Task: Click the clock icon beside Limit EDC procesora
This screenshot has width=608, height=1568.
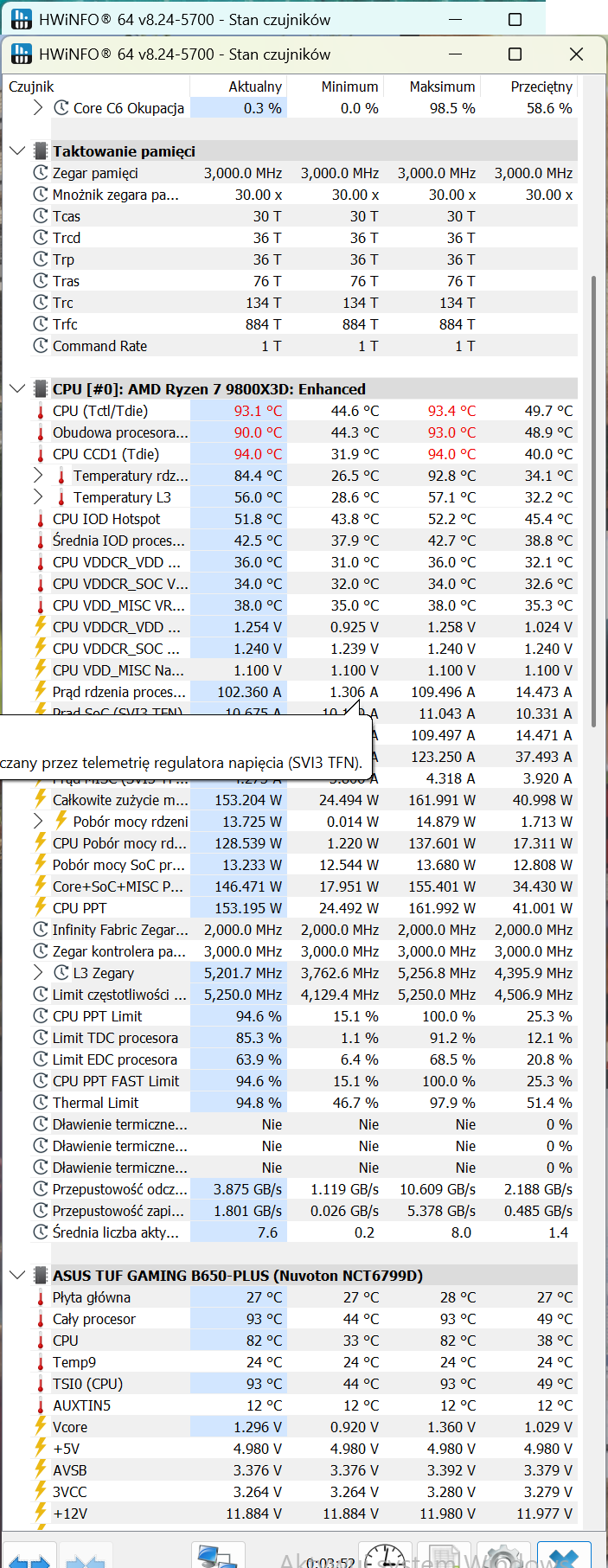Action: (x=40, y=1059)
